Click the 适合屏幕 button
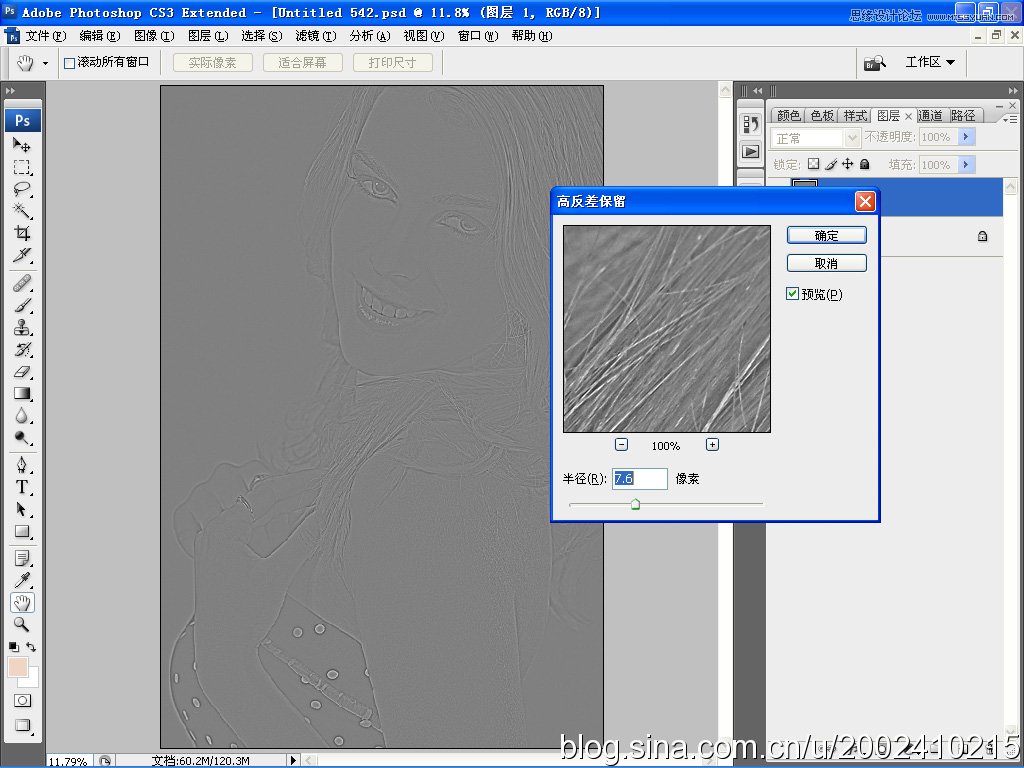This screenshot has width=1024, height=768. point(302,63)
